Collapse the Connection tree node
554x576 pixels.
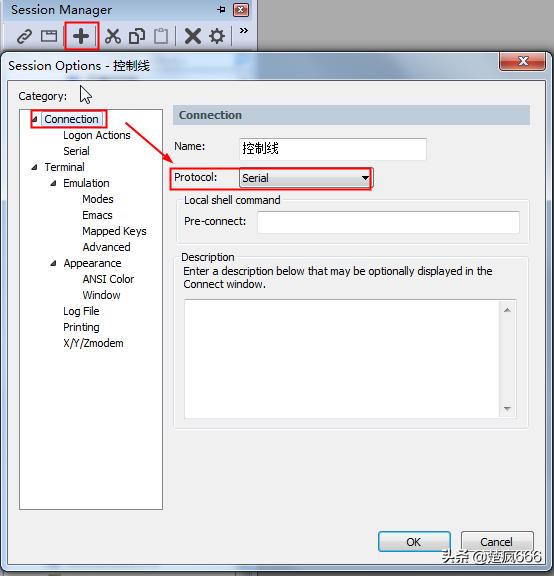[x=35, y=119]
